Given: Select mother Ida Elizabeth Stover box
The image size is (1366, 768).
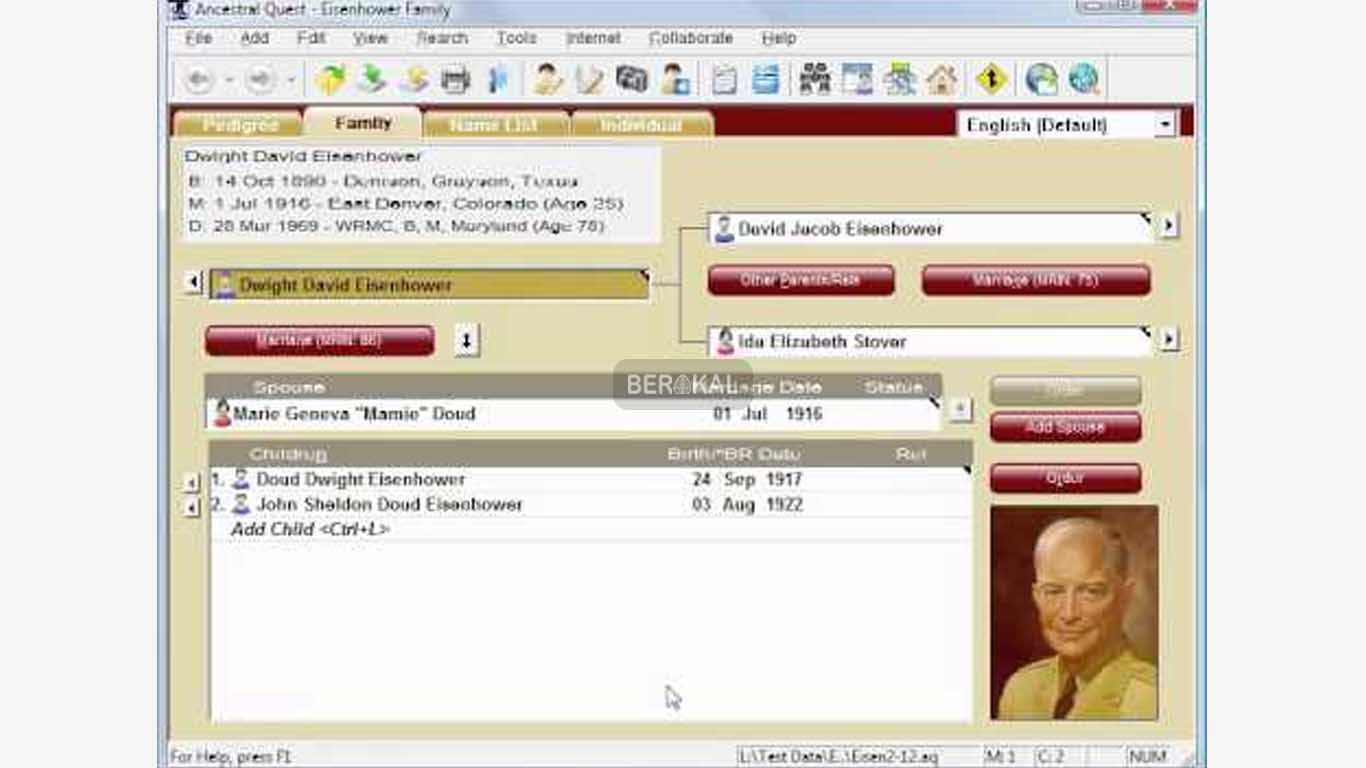Looking at the screenshot, I should click(x=932, y=341).
